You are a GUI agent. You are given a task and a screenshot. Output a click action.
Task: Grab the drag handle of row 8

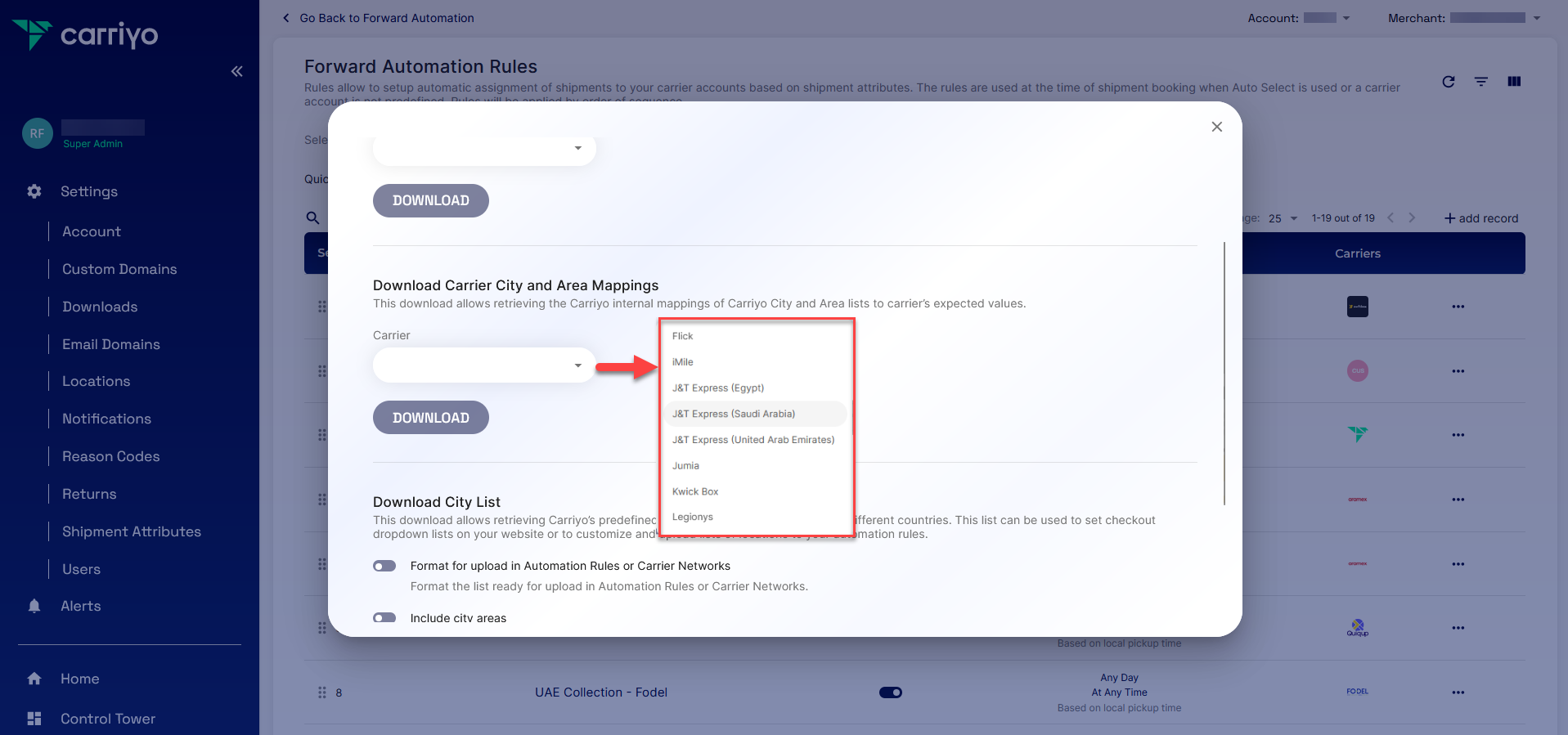[x=321, y=692]
